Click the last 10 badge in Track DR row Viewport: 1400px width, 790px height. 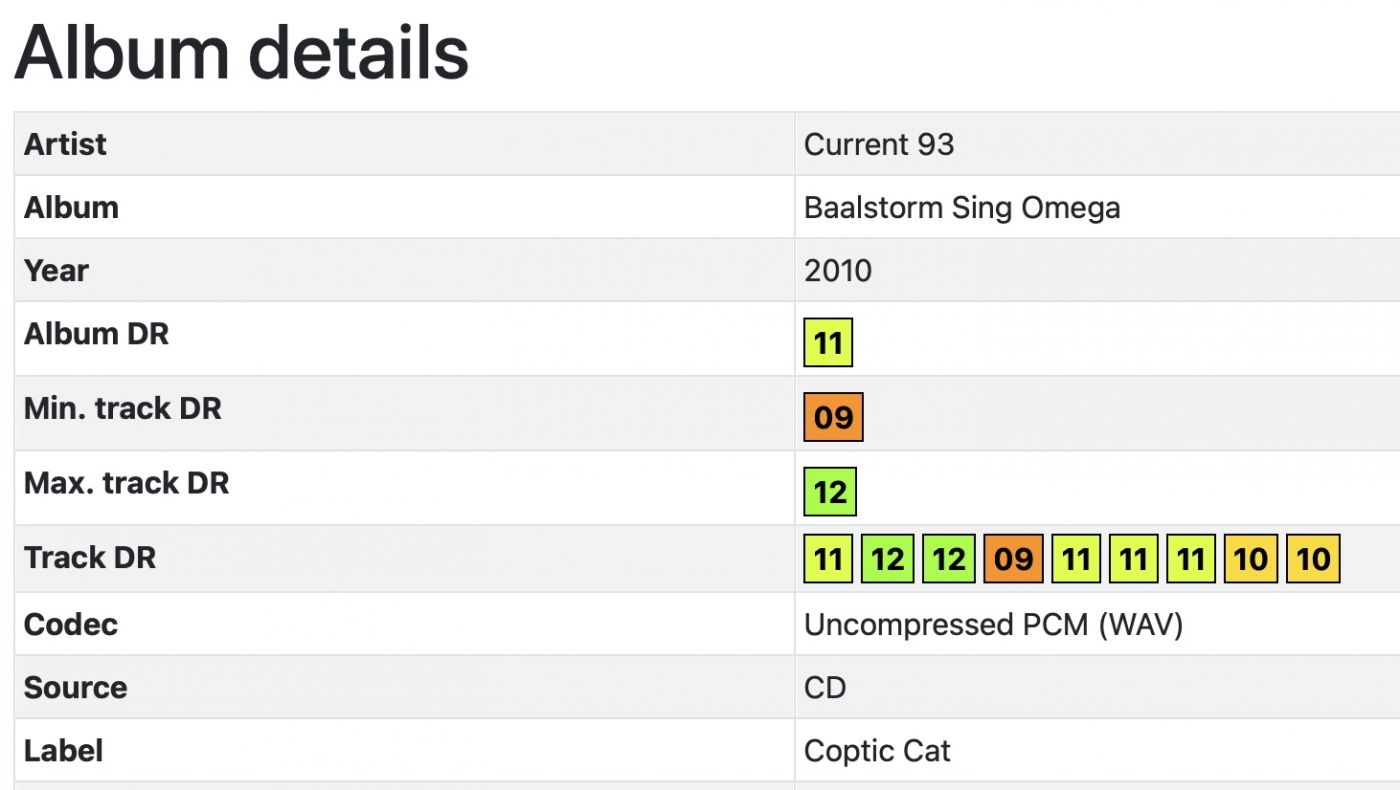(x=1313, y=558)
